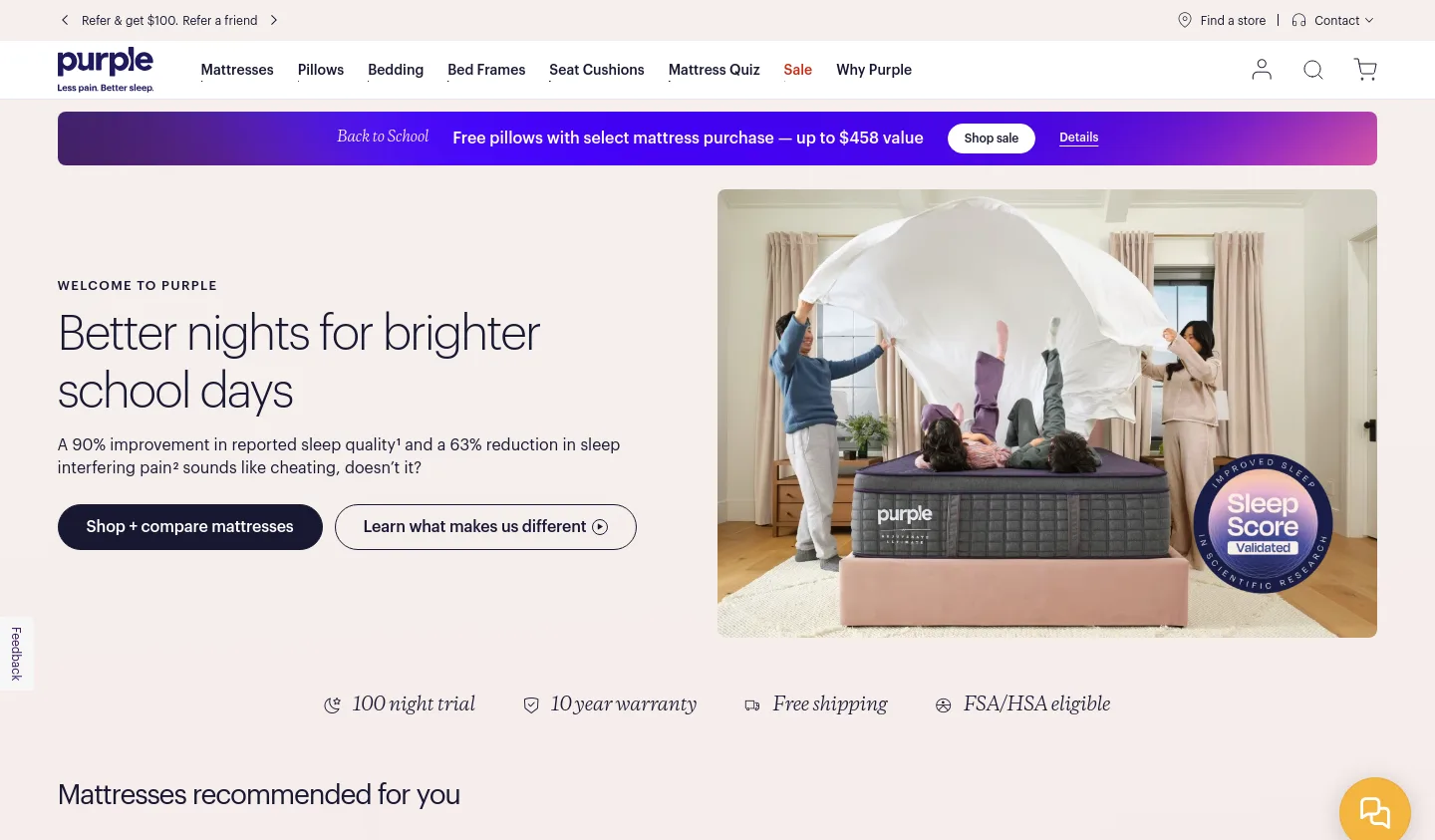Go to Mattress Quiz
This screenshot has height=840, width=1435.
coord(715,70)
